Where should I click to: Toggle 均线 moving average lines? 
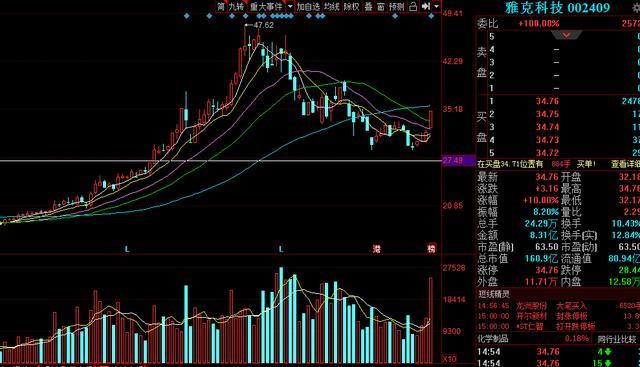[331, 7]
